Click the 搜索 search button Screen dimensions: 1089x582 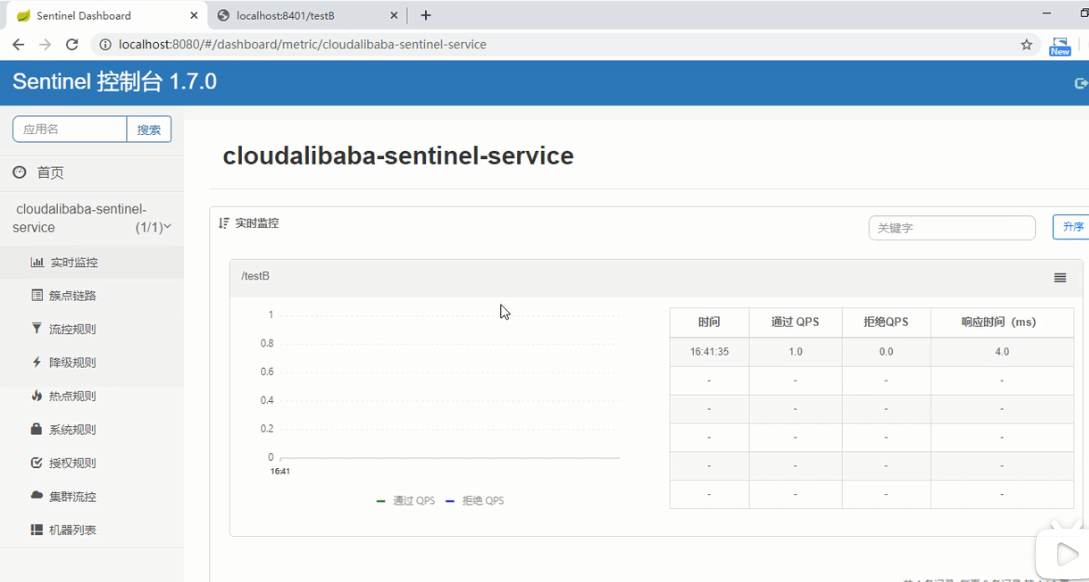coord(149,129)
